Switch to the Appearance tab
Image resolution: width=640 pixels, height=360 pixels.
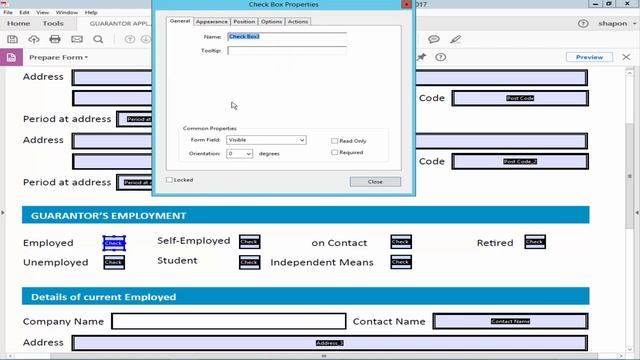[211, 22]
